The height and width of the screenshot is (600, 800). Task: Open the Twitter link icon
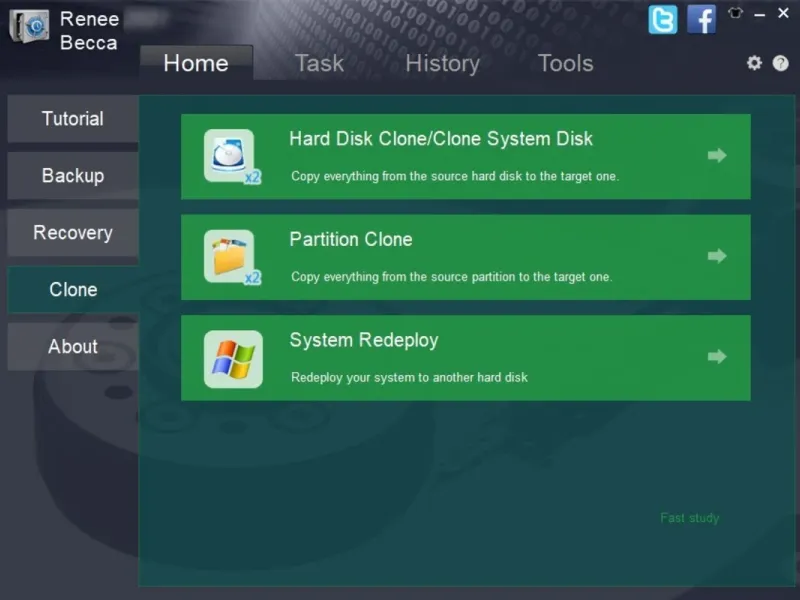[x=663, y=20]
